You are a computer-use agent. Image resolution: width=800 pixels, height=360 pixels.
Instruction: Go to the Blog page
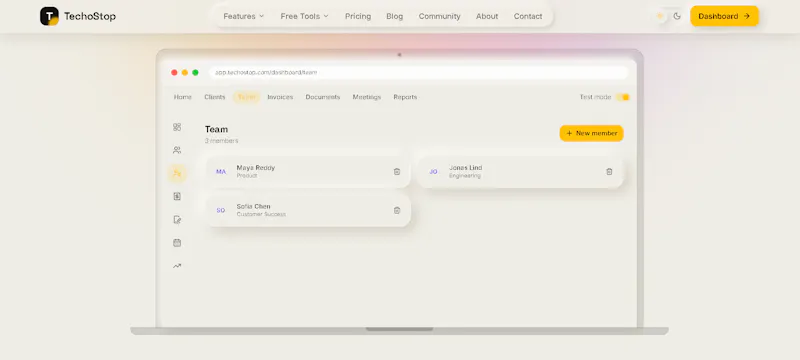(x=395, y=16)
